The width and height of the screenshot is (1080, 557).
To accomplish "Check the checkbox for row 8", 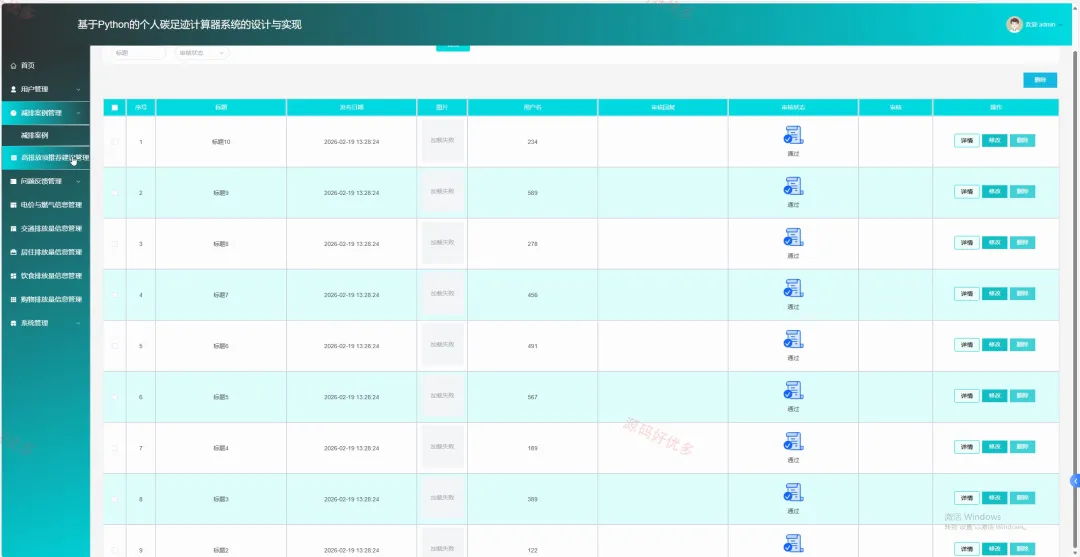I will point(115,499).
